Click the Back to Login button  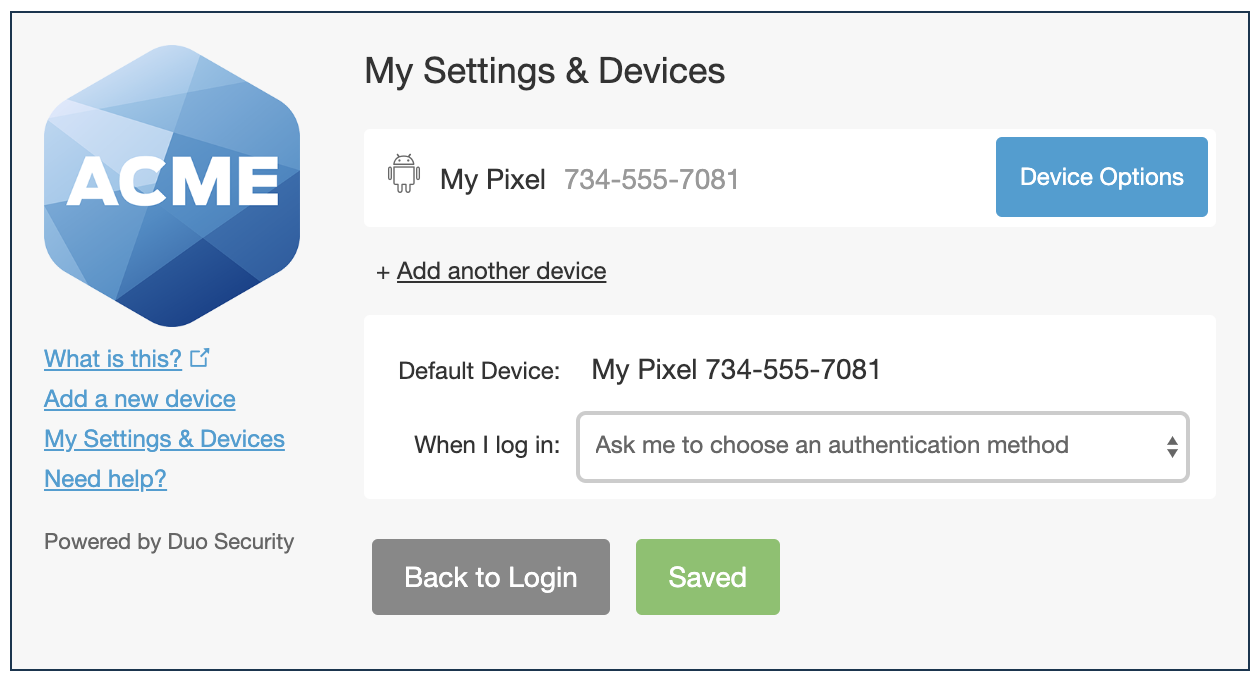pyautogui.click(x=490, y=576)
